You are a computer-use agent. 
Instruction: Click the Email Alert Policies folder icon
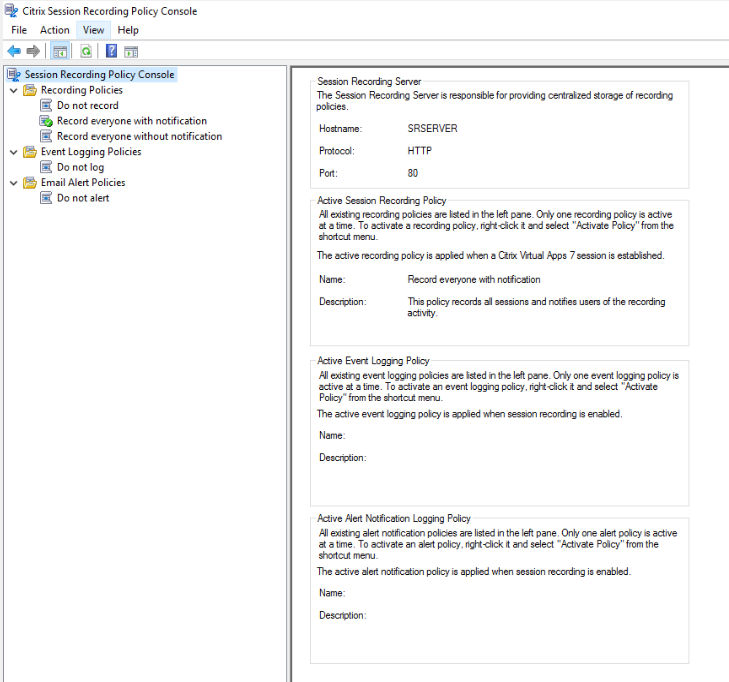30,182
